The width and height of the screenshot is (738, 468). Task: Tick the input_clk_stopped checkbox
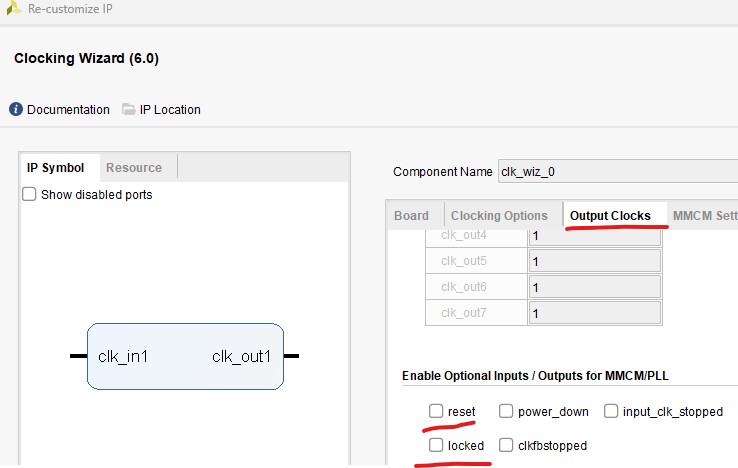pos(610,411)
